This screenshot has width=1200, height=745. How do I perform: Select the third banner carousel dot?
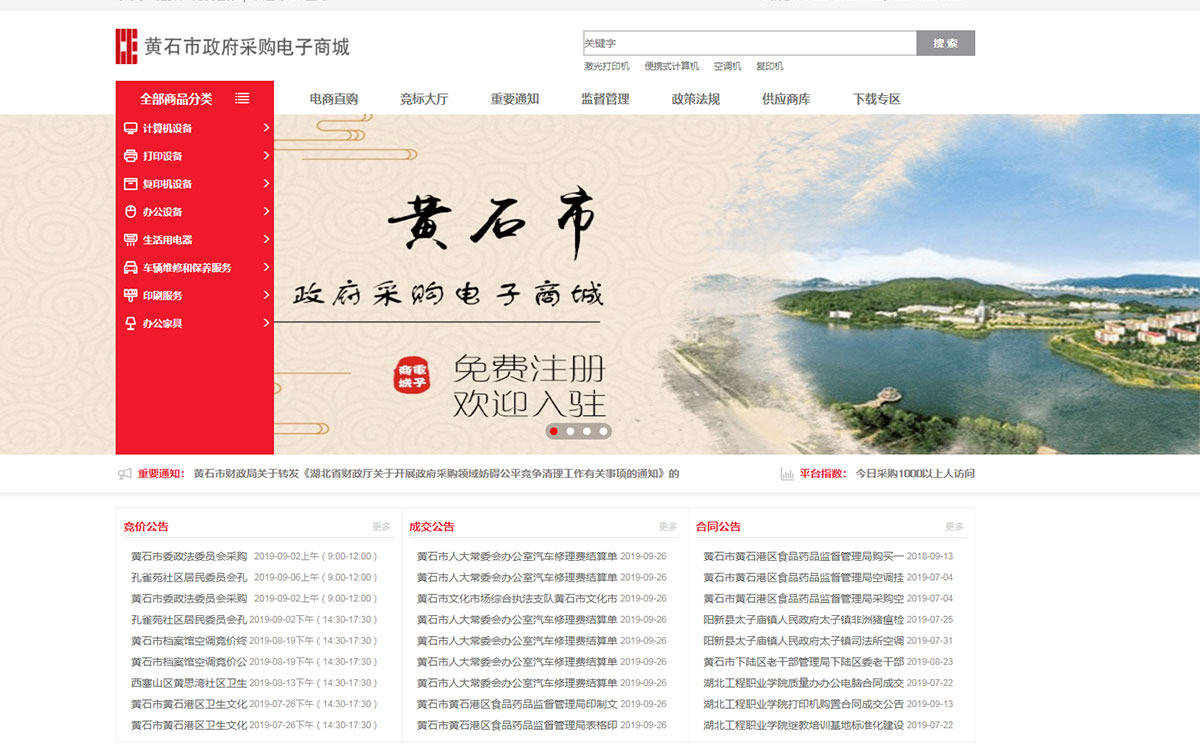tap(587, 431)
